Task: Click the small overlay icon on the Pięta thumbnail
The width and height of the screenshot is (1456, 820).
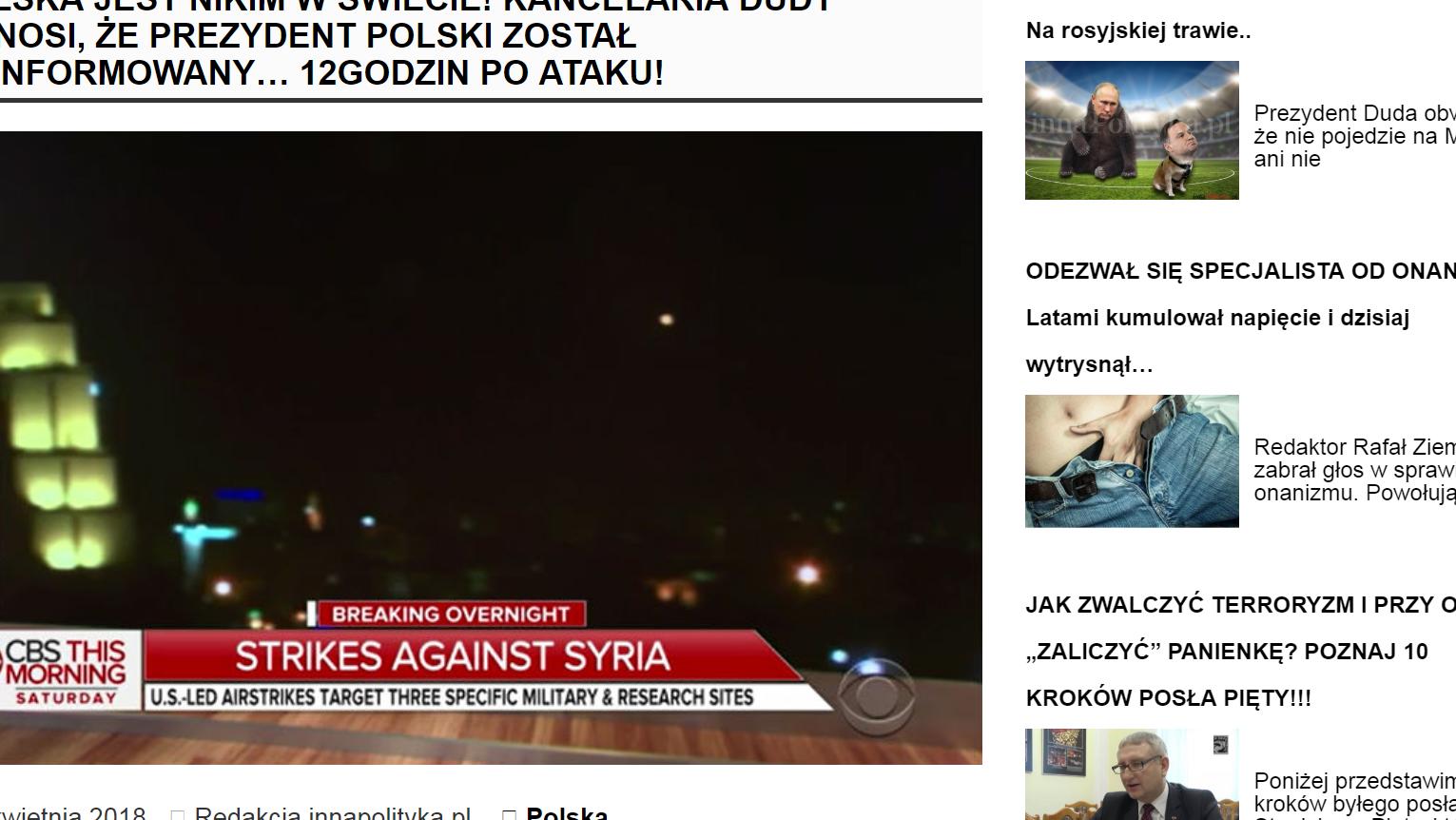Action: pos(1220,745)
